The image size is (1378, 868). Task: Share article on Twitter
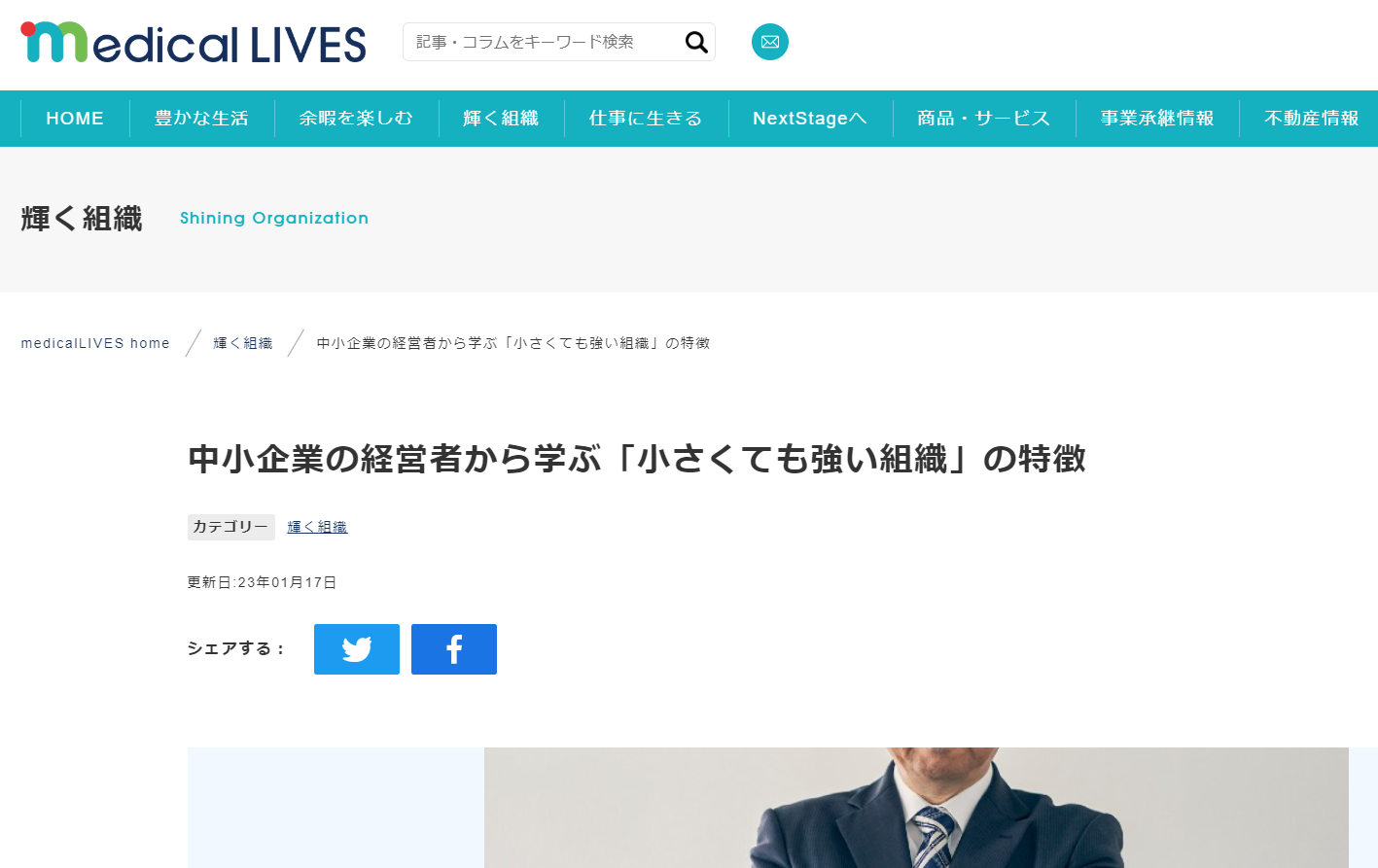357,649
